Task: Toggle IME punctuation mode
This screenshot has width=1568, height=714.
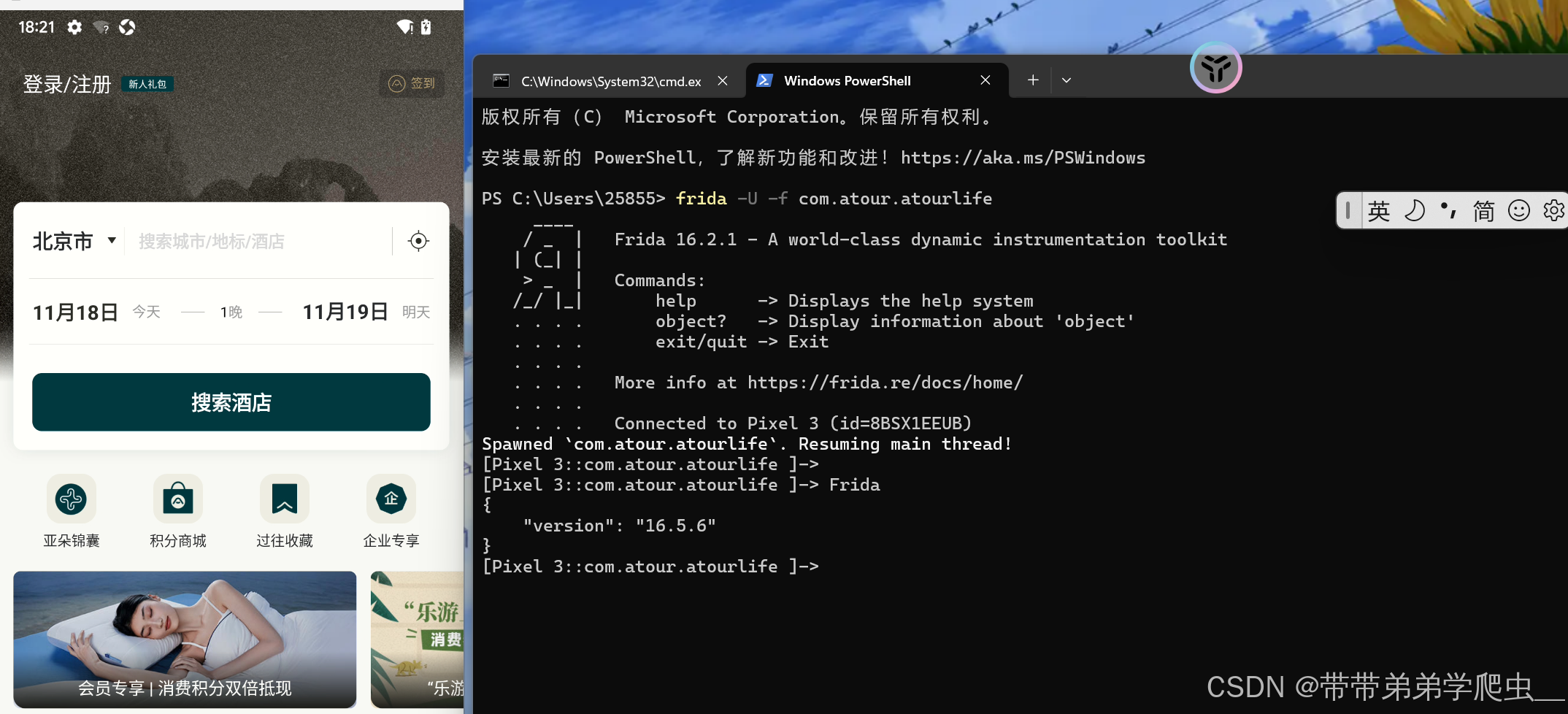Action: 1449,211
